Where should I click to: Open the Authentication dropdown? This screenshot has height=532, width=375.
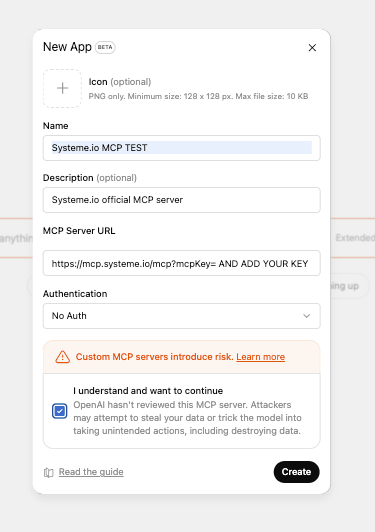coord(182,316)
